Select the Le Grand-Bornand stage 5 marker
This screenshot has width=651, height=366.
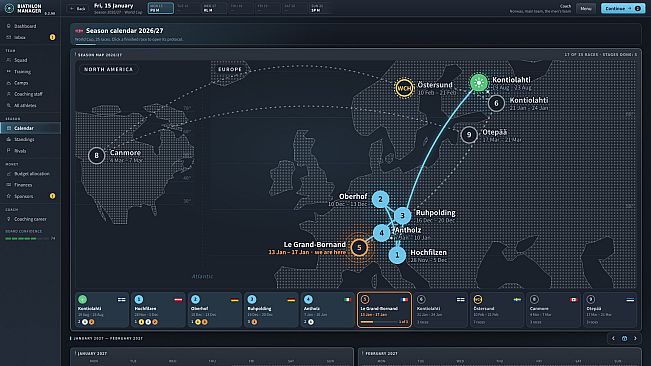tap(359, 248)
